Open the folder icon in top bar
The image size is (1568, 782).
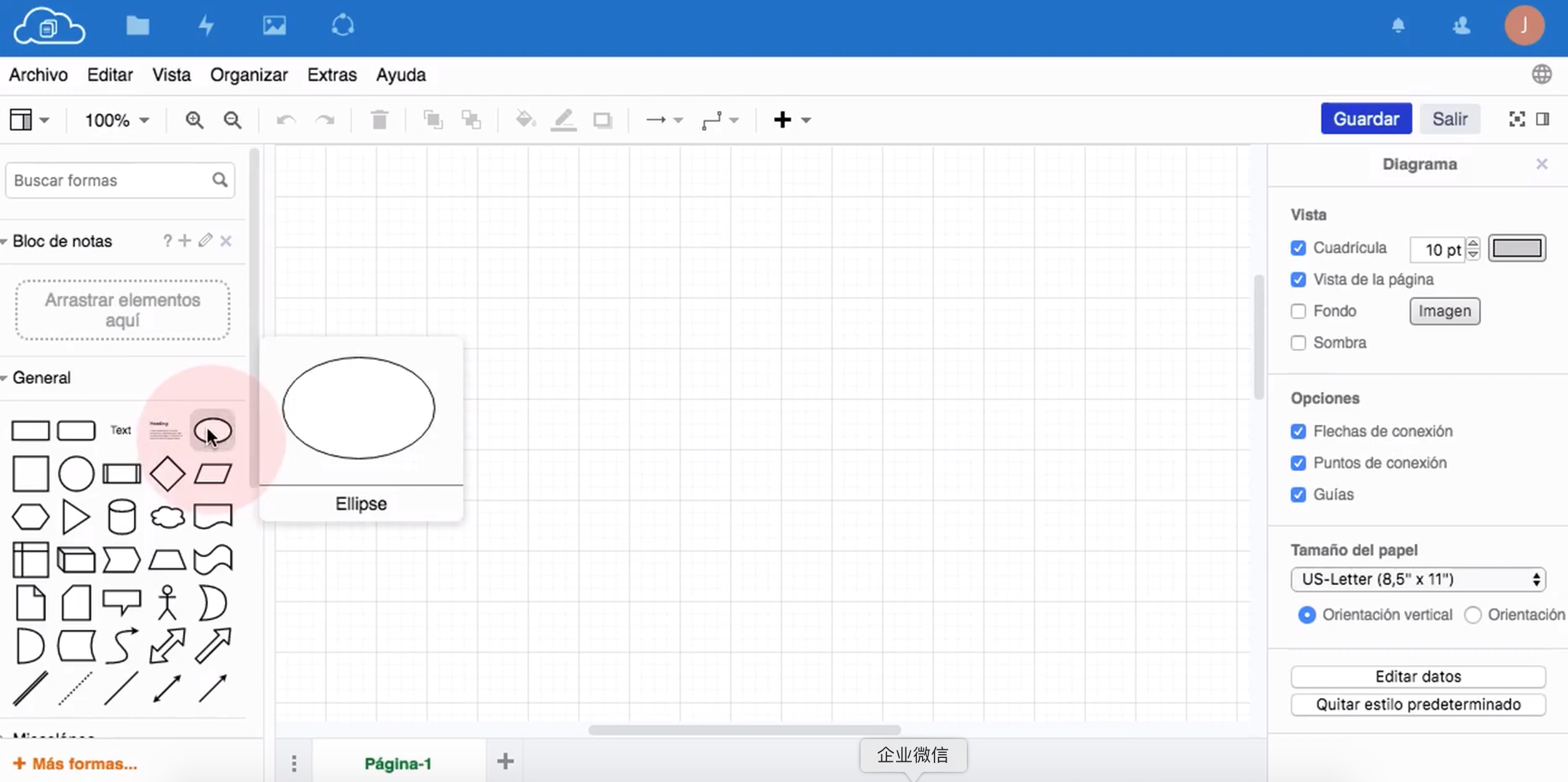[137, 26]
